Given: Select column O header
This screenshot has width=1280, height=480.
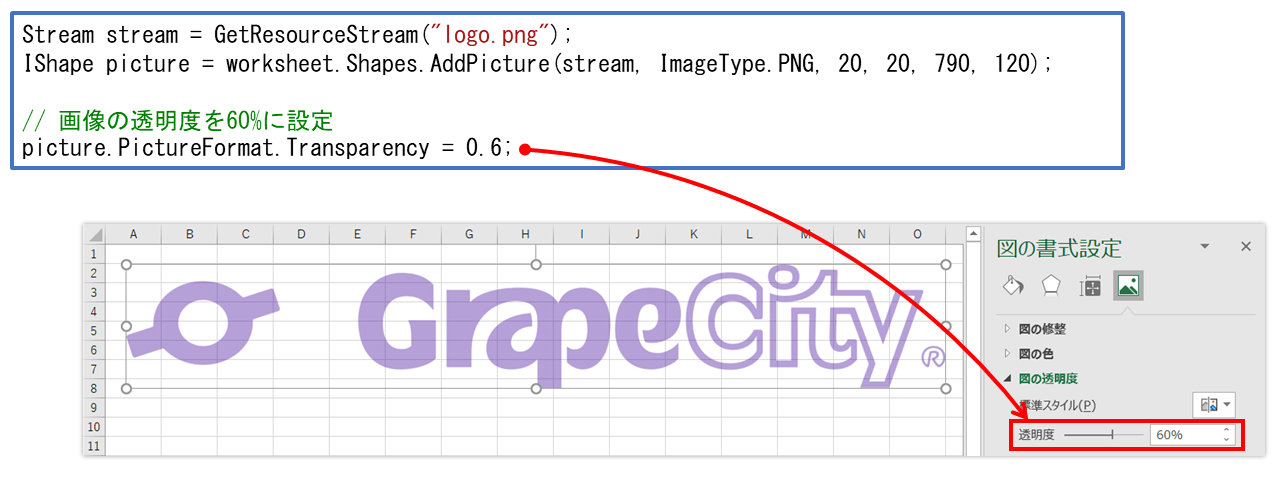Looking at the screenshot, I should (x=917, y=235).
